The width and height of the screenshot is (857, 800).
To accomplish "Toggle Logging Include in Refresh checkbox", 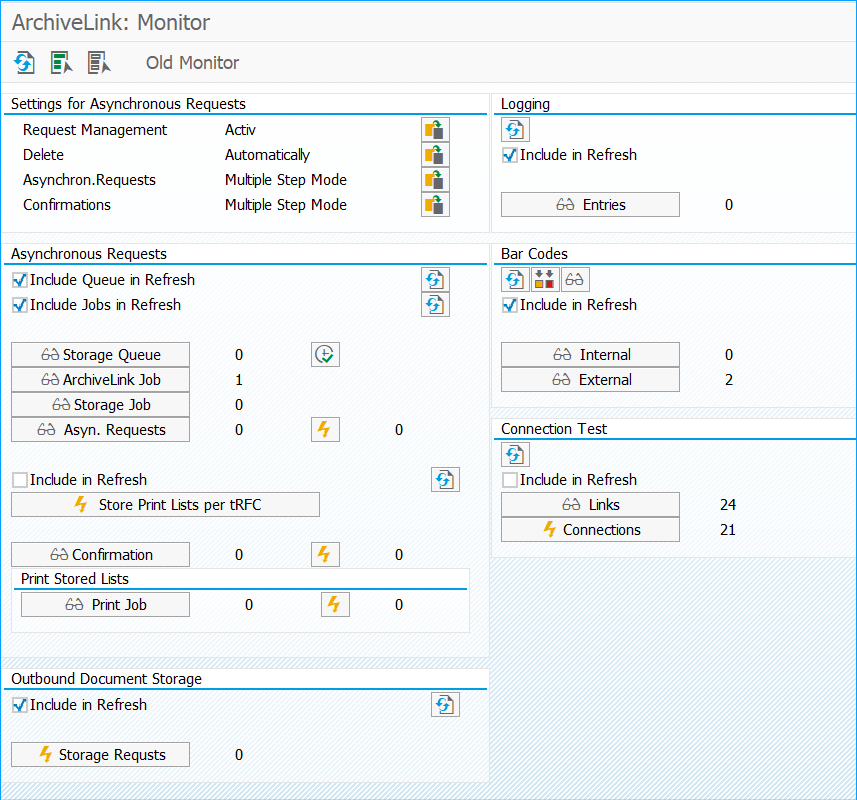I will 509,155.
